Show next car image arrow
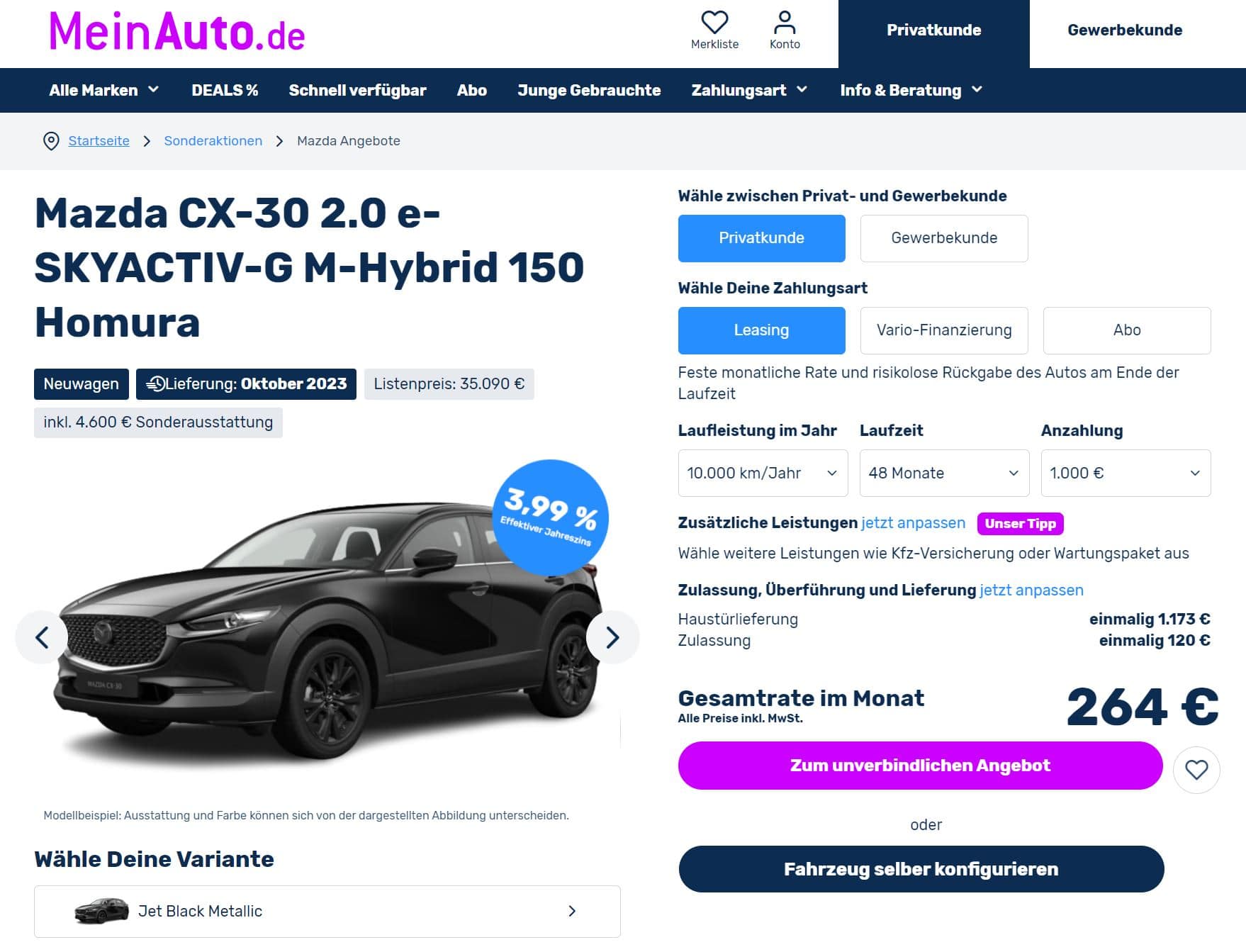The image size is (1246, 952). click(x=613, y=637)
